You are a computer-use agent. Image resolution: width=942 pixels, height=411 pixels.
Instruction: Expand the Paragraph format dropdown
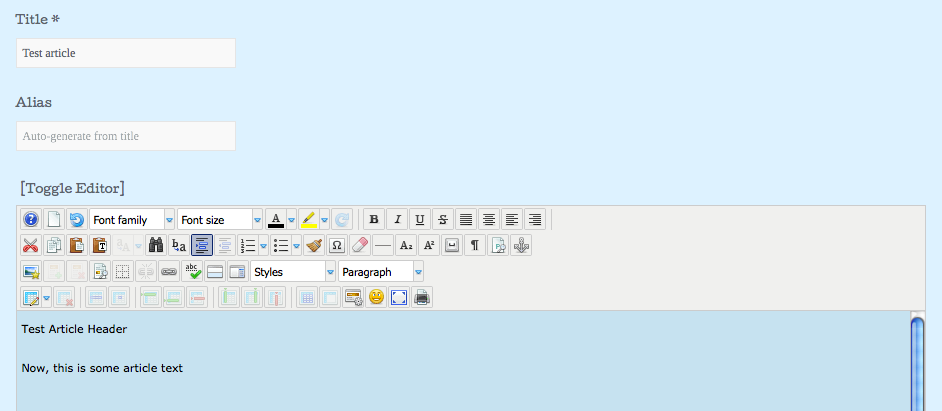click(x=381, y=271)
